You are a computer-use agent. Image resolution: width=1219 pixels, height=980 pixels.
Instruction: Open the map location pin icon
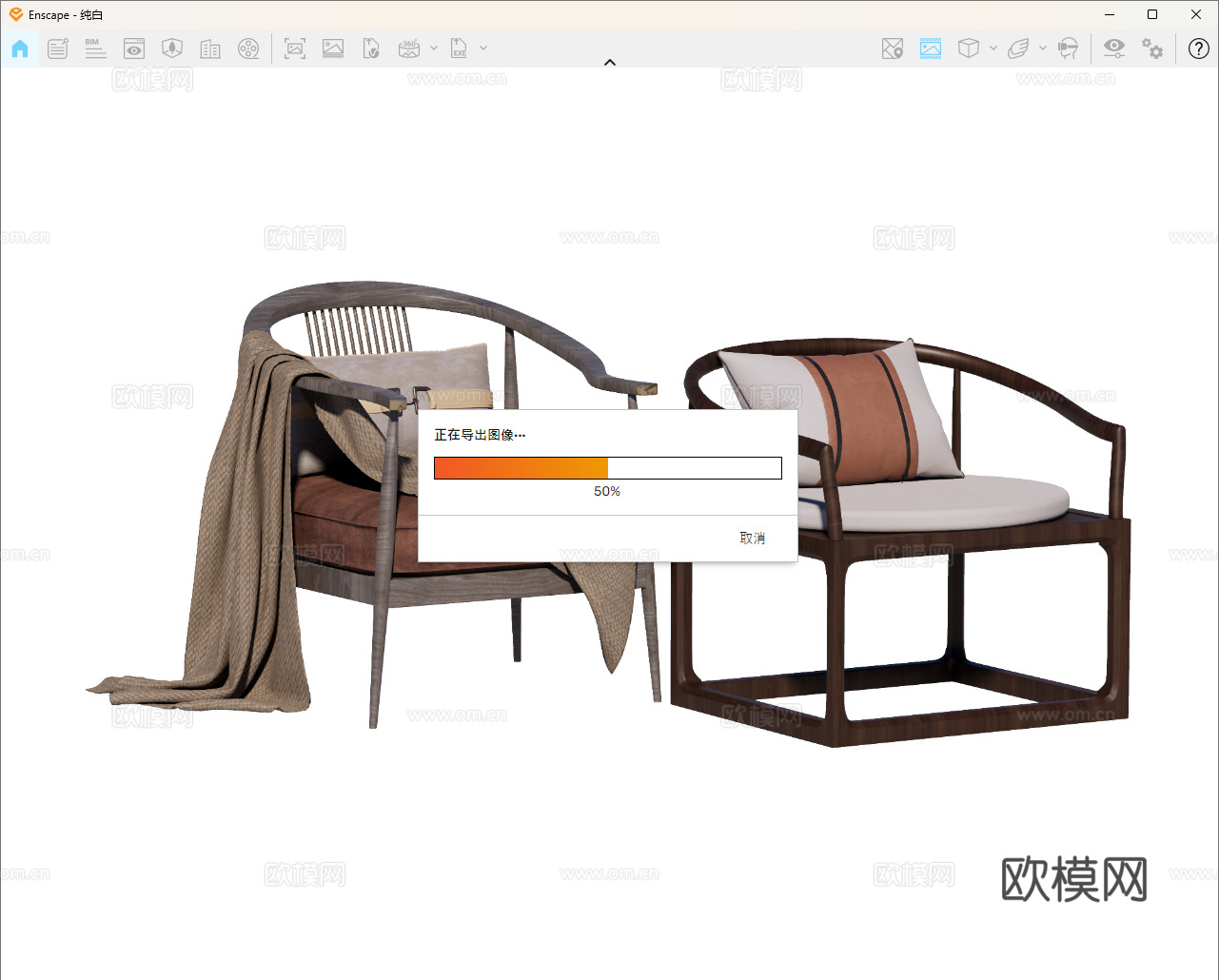click(893, 49)
